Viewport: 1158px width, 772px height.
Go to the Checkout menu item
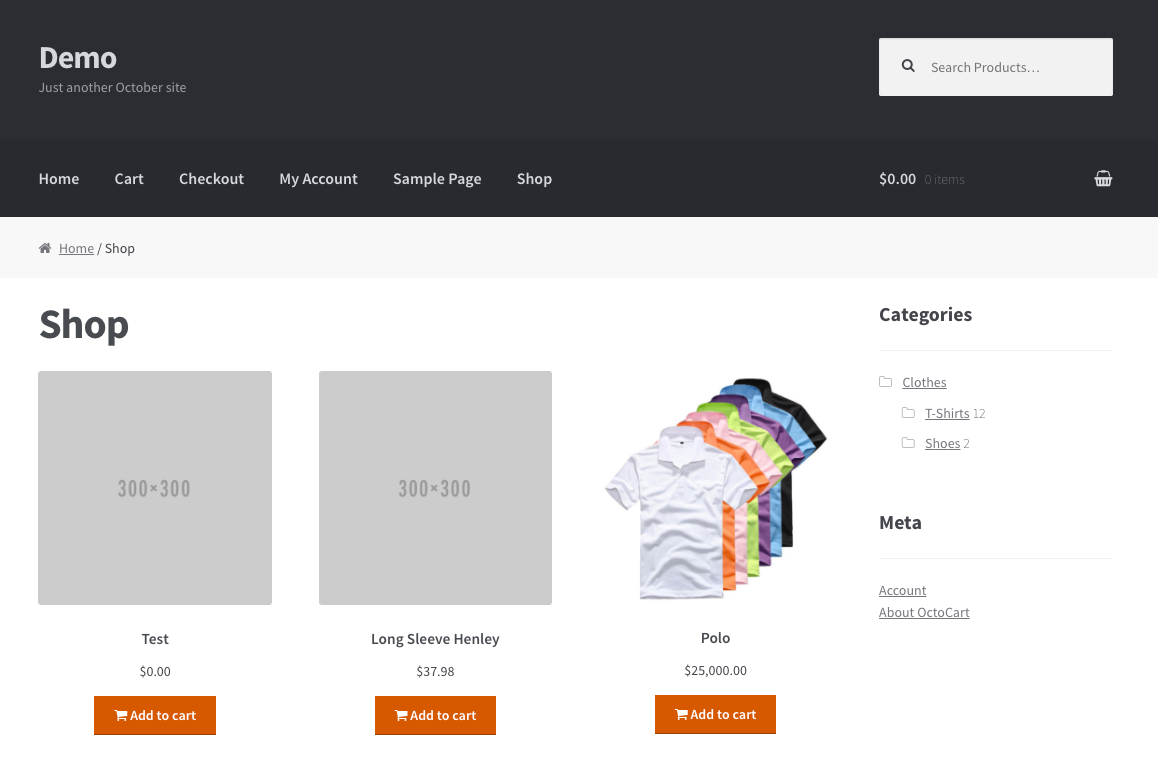pos(211,179)
